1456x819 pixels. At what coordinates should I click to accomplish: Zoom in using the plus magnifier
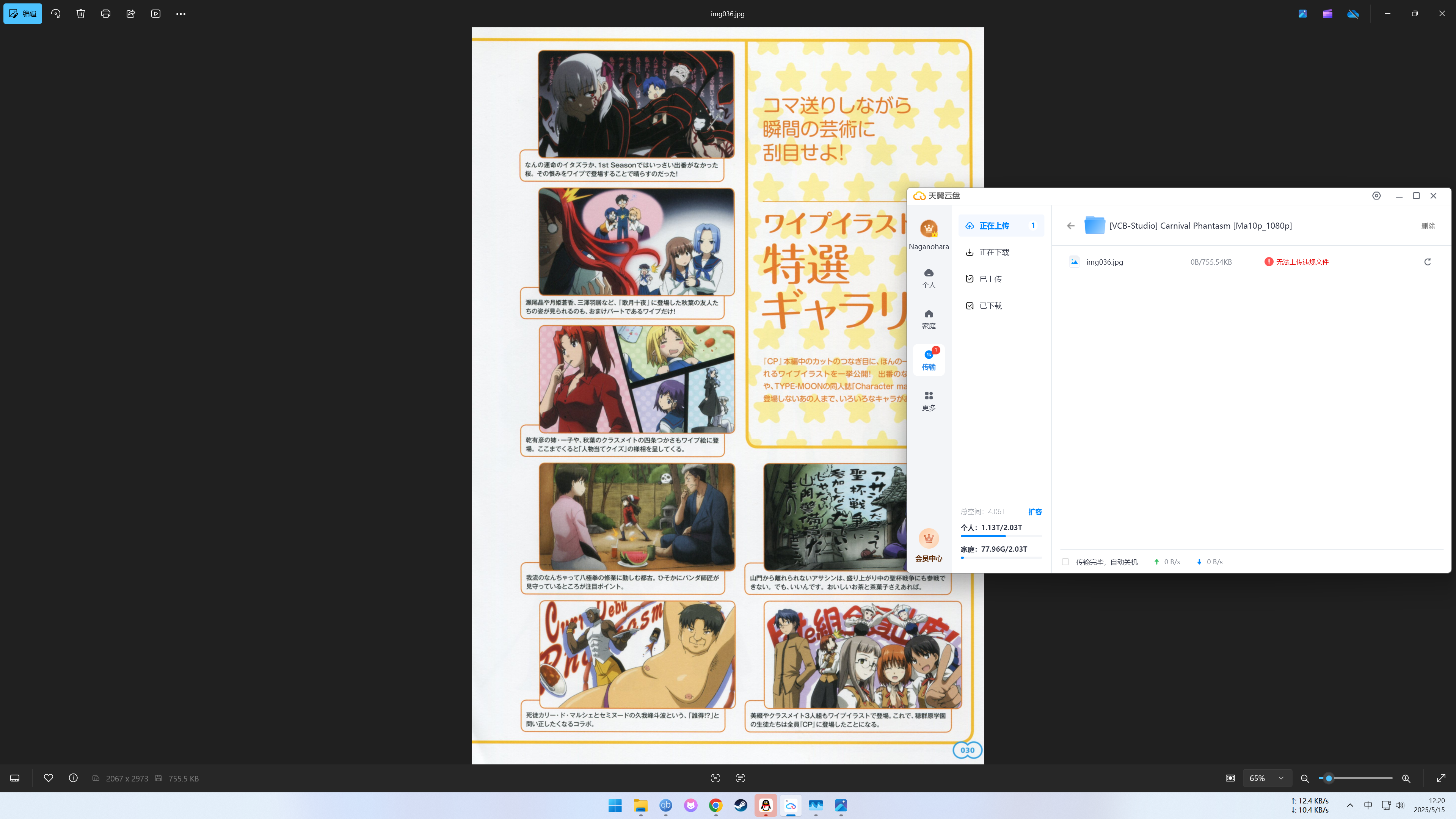pyautogui.click(x=1406, y=778)
